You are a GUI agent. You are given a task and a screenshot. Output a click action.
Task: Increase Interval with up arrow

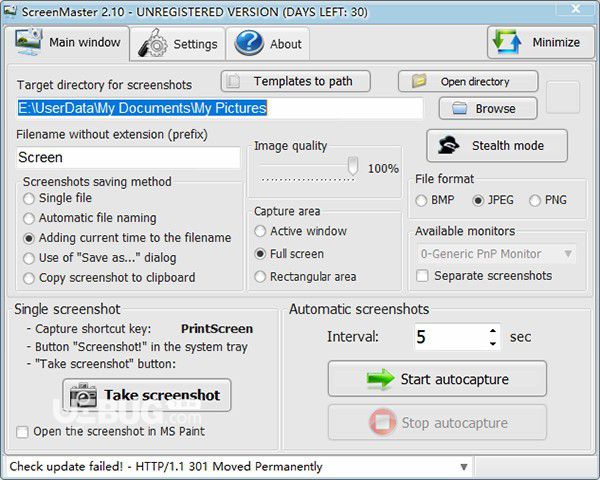click(x=493, y=331)
